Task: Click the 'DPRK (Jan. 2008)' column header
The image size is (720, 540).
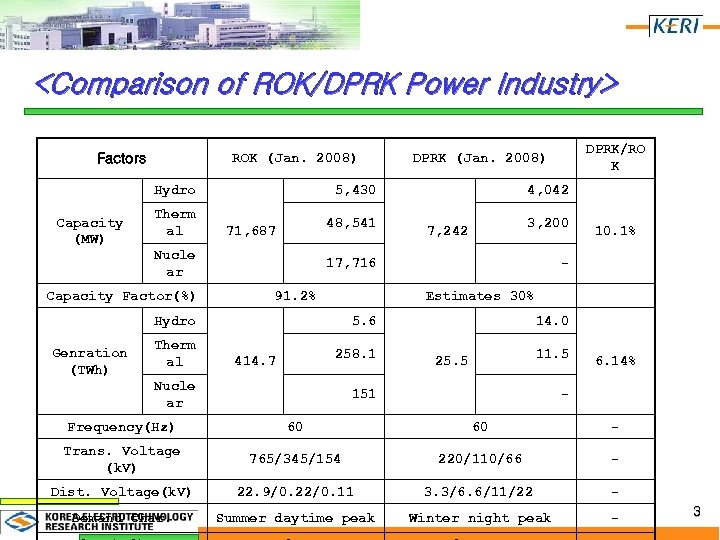Action: pos(480,158)
